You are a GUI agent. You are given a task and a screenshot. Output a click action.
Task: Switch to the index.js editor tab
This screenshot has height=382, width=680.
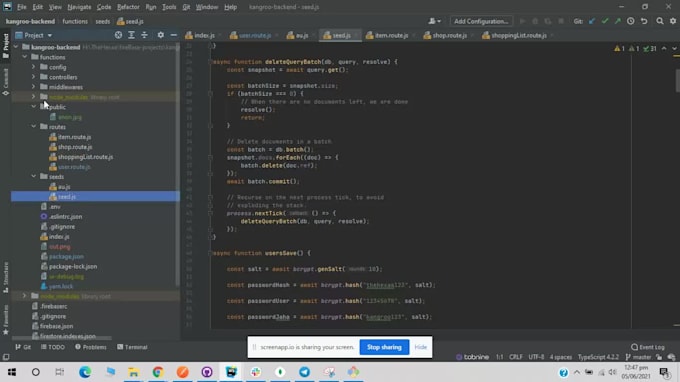tap(204, 36)
